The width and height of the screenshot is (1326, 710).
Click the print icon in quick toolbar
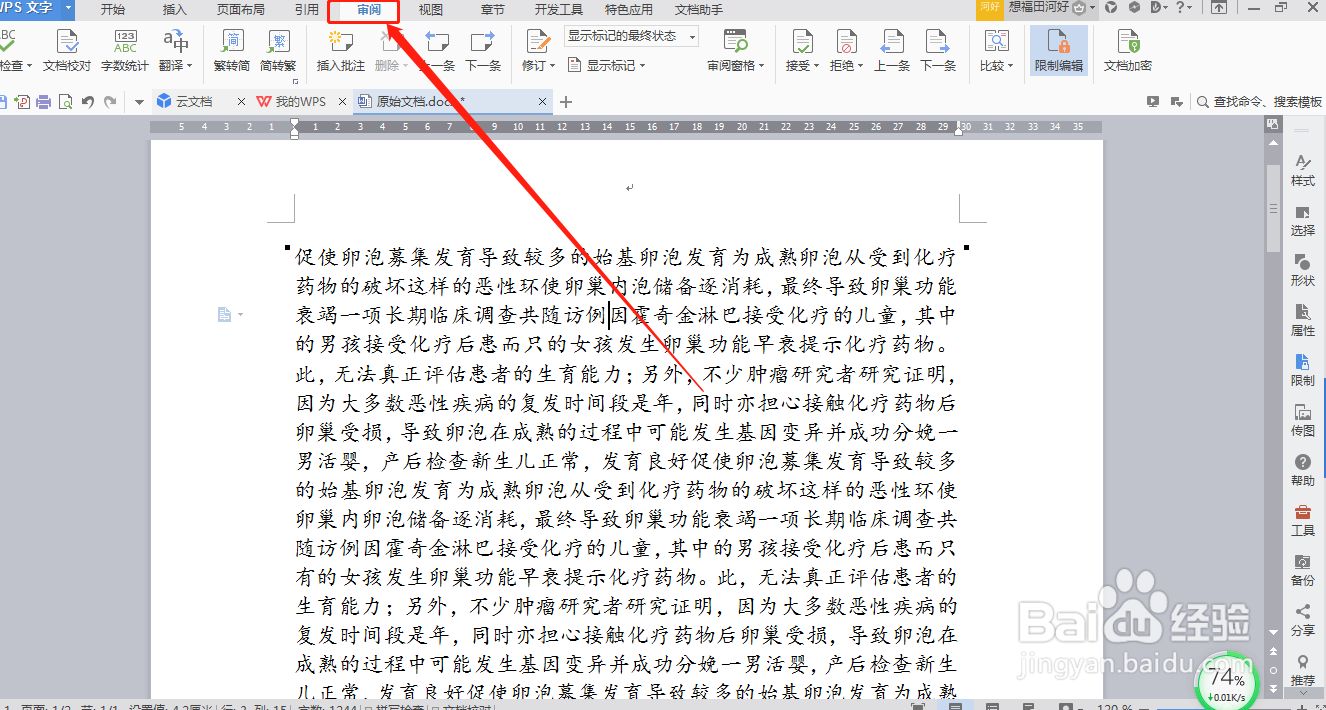click(x=43, y=102)
